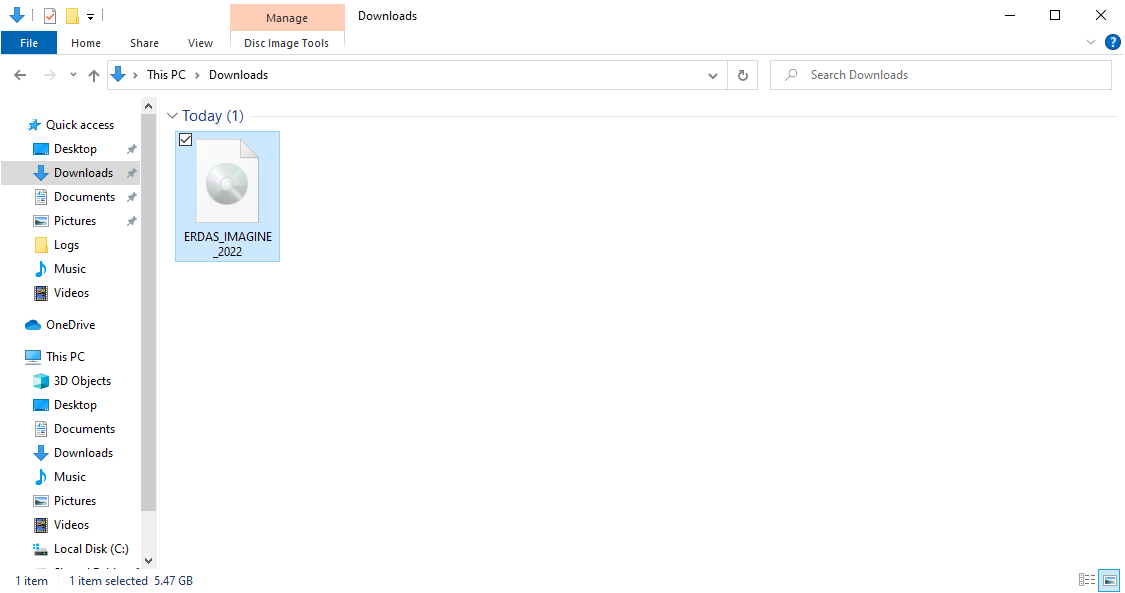1125x593 pixels.
Task: Go up one folder level with the up arrow
Action: (x=93, y=74)
